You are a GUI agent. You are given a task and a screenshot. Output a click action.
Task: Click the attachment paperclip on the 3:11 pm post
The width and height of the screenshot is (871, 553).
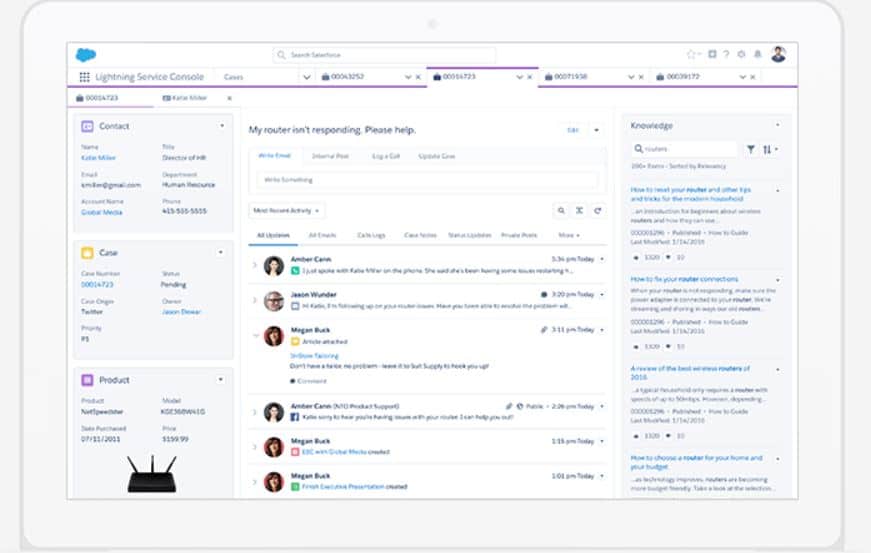(x=544, y=330)
